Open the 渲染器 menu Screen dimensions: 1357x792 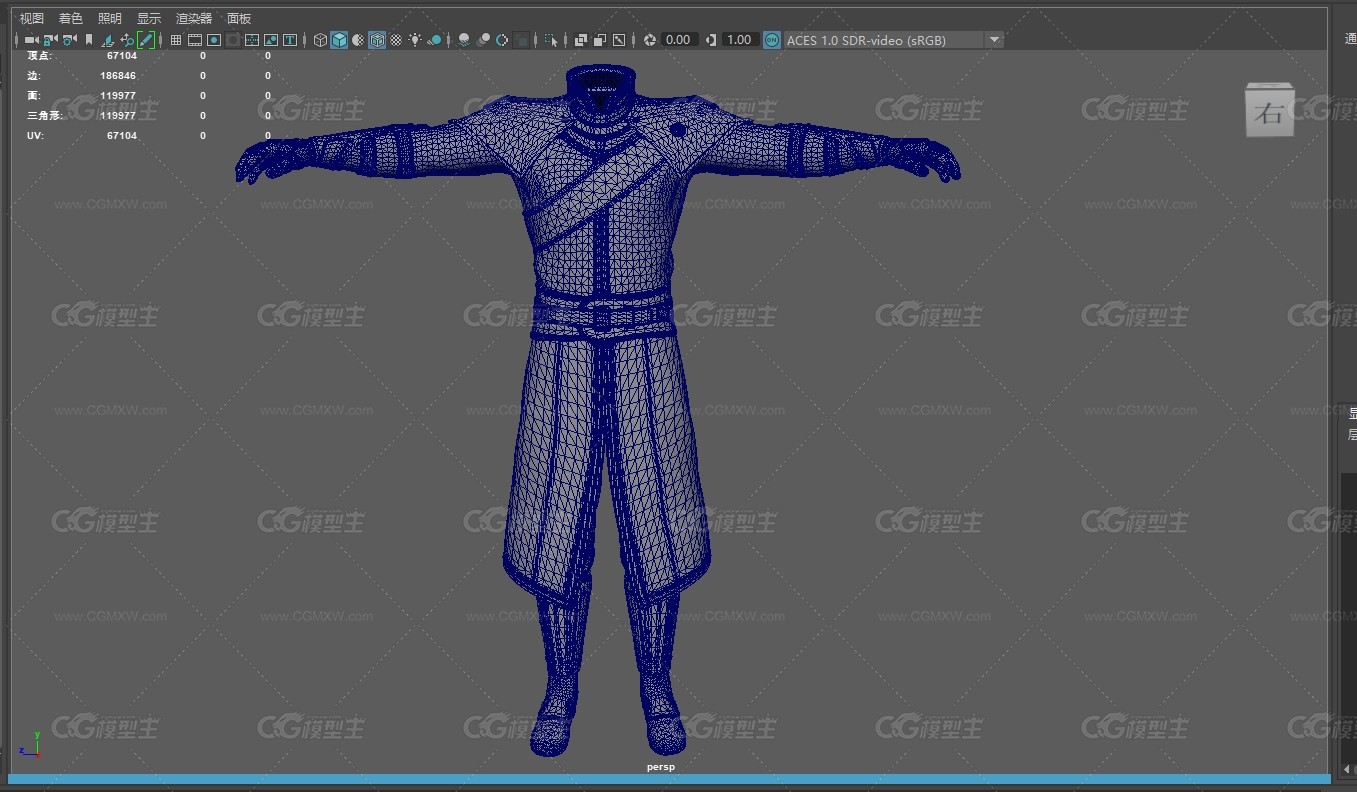pyautogui.click(x=194, y=18)
